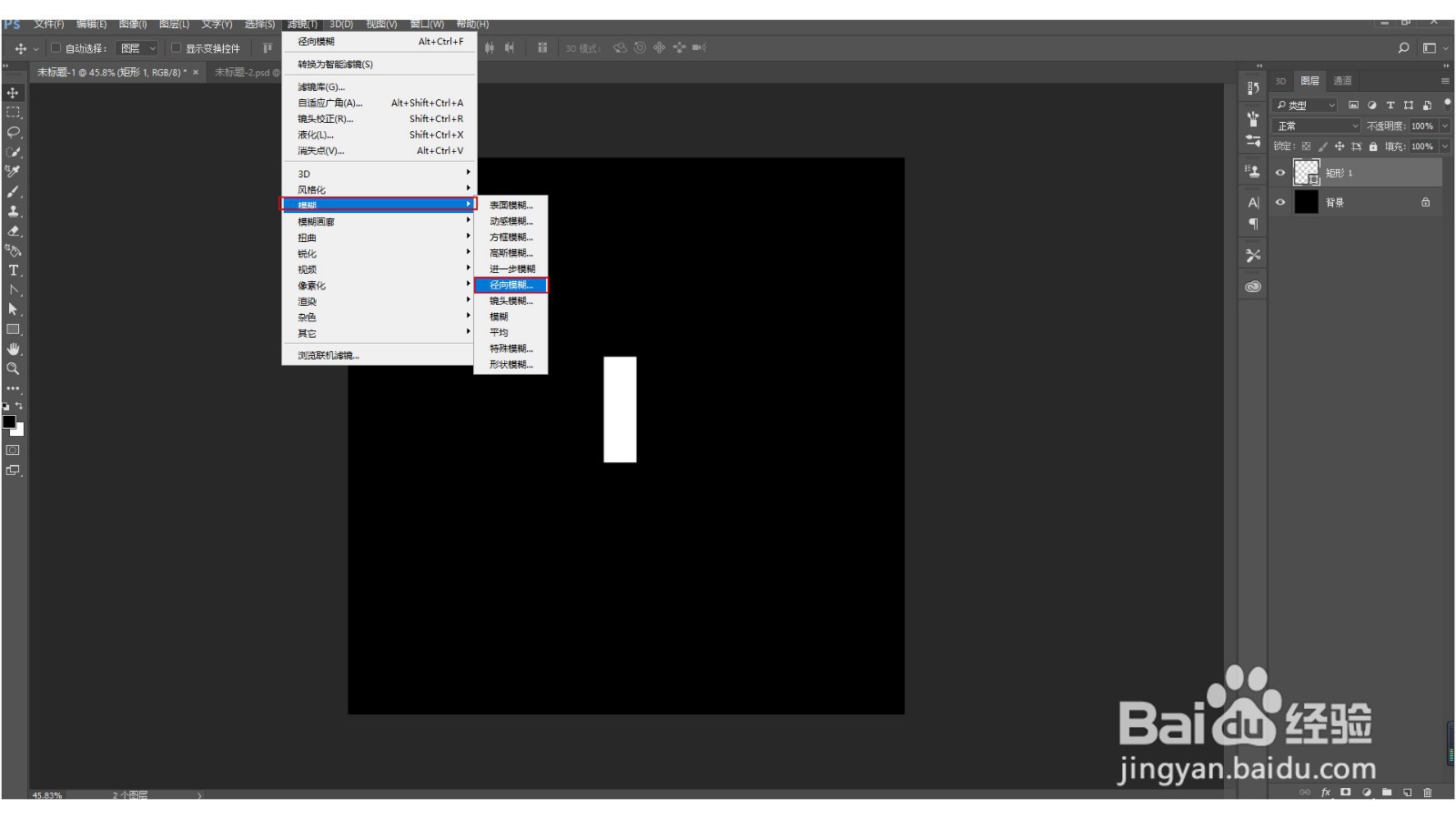Toggle lock transparent pixels
The height and width of the screenshot is (819, 1456).
click(1306, 147)
